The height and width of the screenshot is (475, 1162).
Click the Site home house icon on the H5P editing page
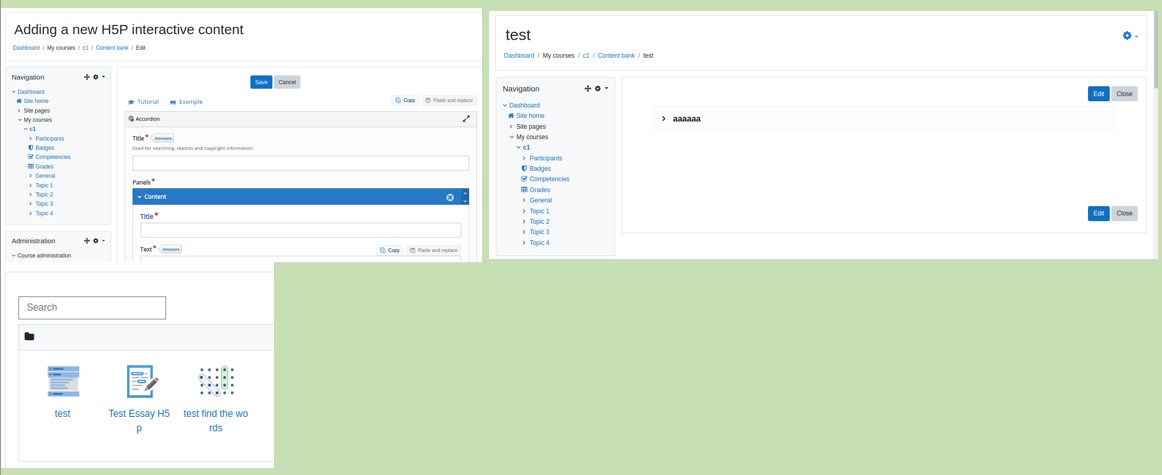coord(19,101)
